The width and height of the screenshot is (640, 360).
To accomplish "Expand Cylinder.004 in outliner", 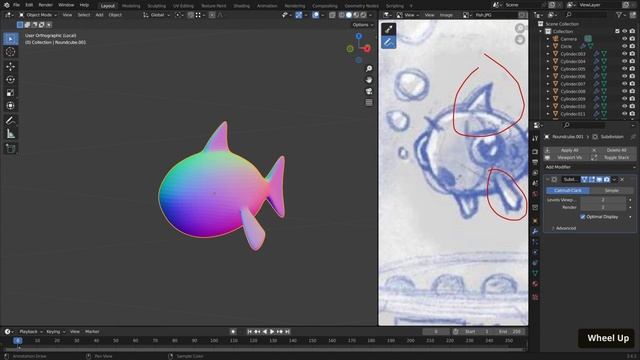I will (548, 61).
